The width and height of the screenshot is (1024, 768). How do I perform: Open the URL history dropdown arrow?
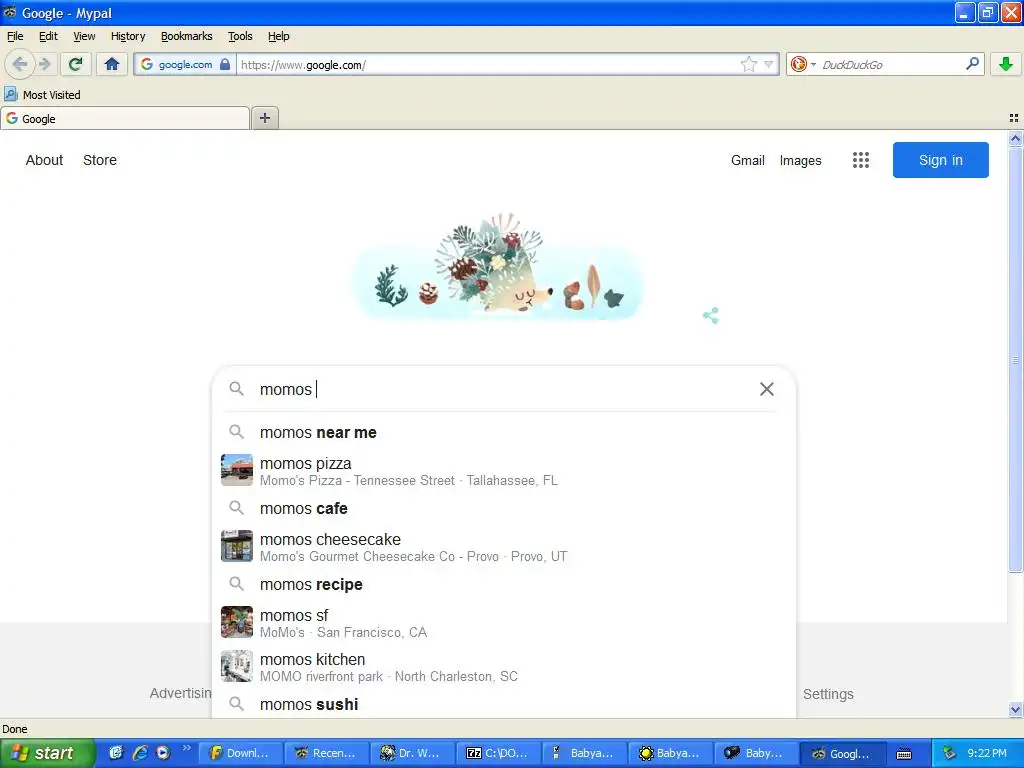(769, 64)
